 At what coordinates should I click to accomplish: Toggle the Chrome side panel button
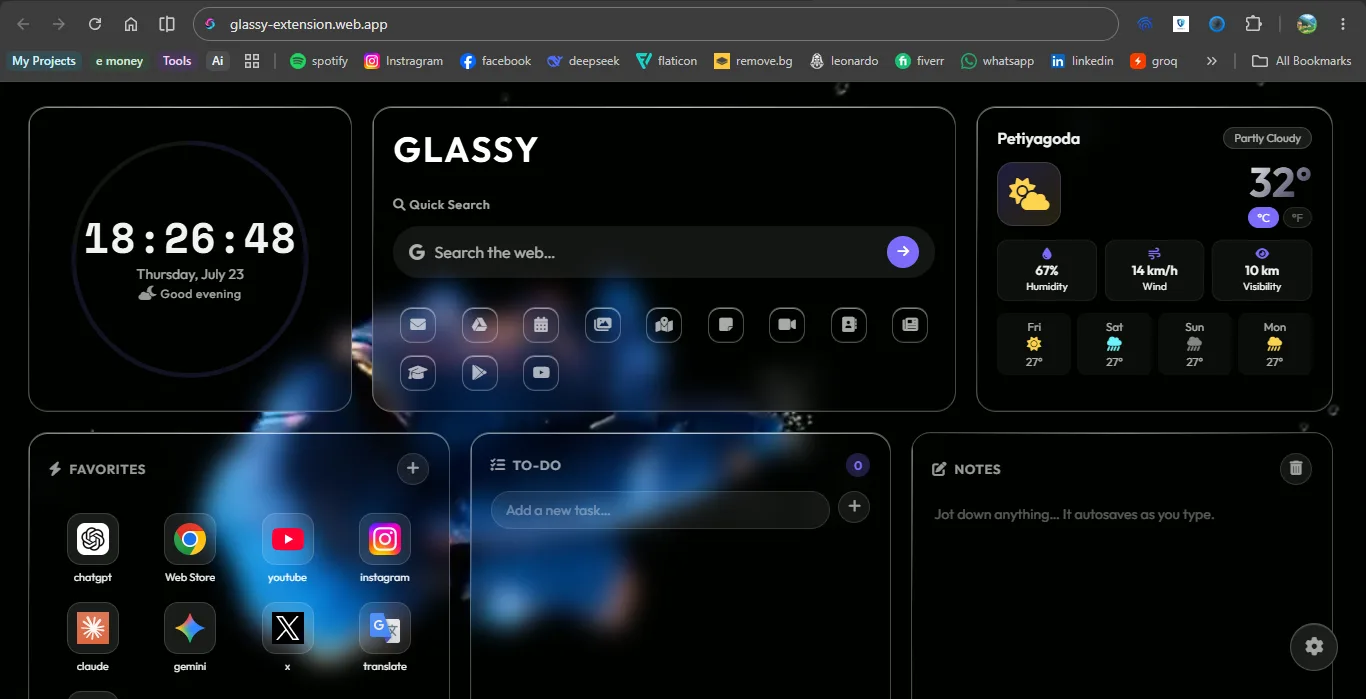pyautogui.click(x=167, y=24)
